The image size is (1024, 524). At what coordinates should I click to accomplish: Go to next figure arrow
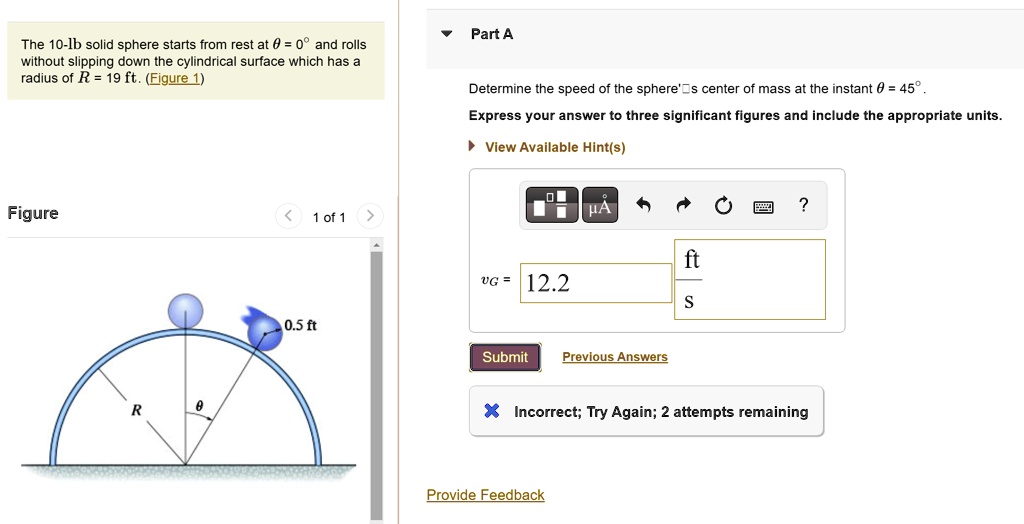(369, 216)
